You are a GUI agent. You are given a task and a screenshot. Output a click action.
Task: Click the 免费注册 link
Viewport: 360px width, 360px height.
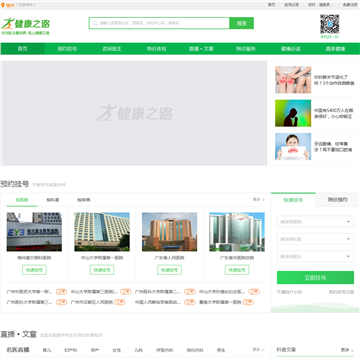click(x=350, y=5)
